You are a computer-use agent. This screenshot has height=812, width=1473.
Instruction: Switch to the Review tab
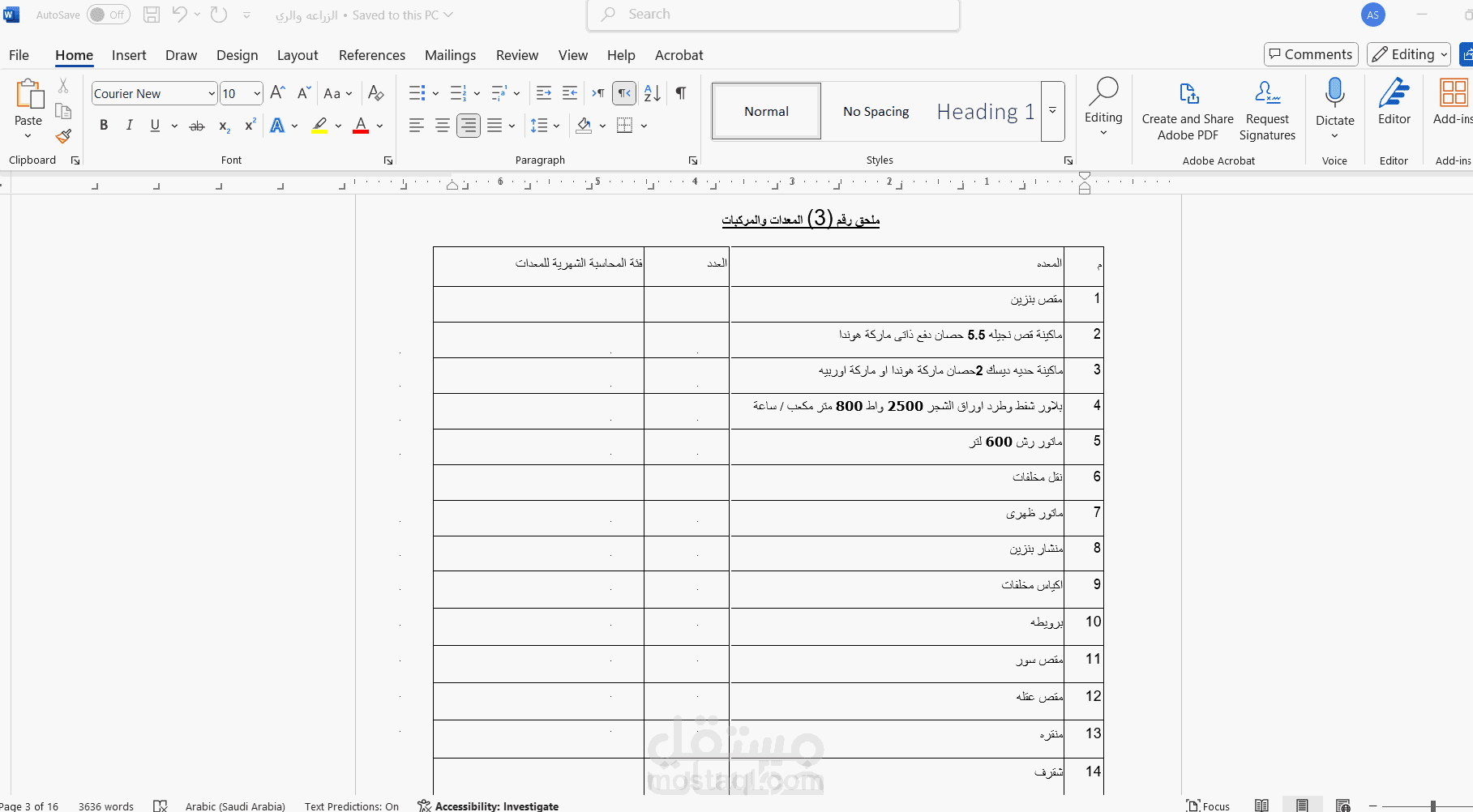pos(517,55)
